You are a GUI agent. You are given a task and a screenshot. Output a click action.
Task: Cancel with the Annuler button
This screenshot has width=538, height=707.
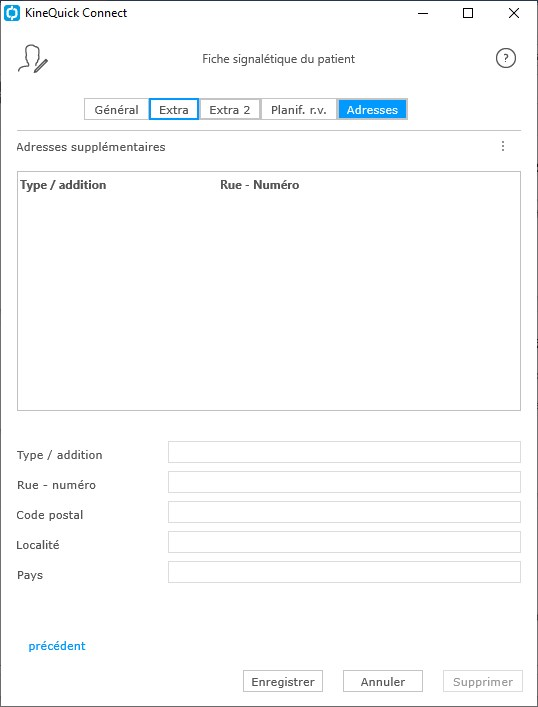pos(382,681)
